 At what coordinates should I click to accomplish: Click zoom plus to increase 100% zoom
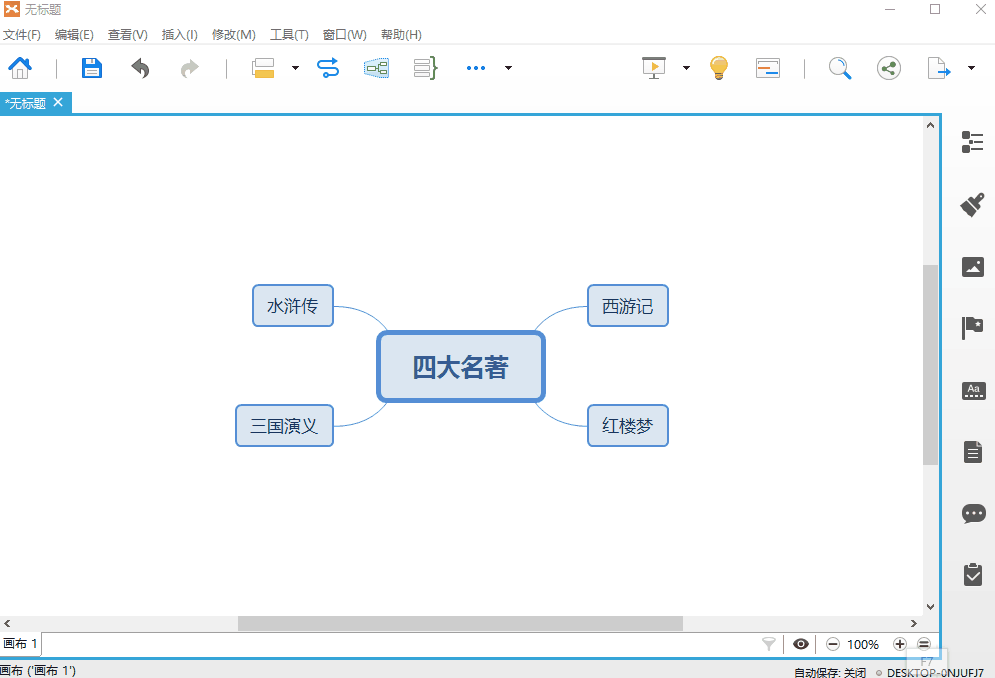pos(899,644)
